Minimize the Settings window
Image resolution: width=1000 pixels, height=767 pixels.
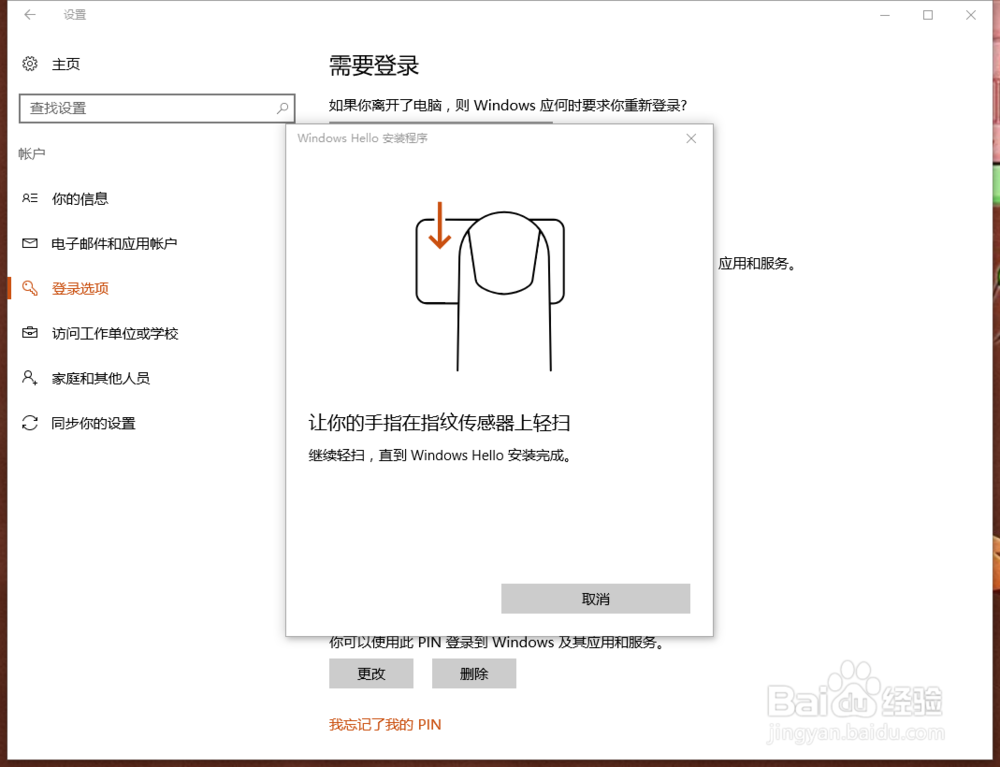pos(885,15)
